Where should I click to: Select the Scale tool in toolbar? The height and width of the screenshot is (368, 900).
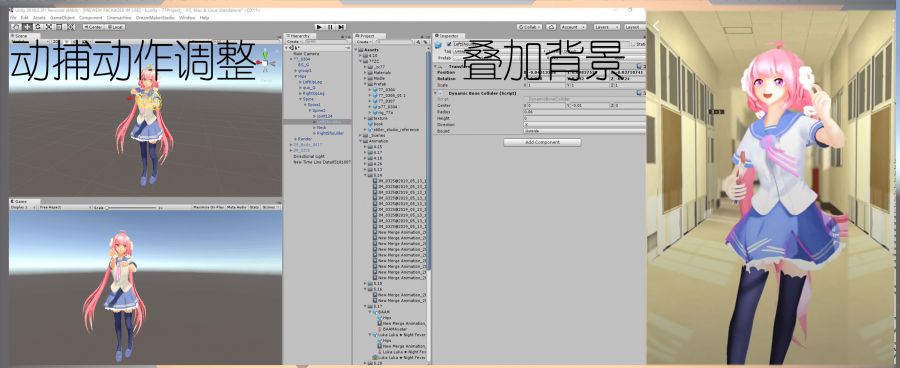[x=48, y=27]
